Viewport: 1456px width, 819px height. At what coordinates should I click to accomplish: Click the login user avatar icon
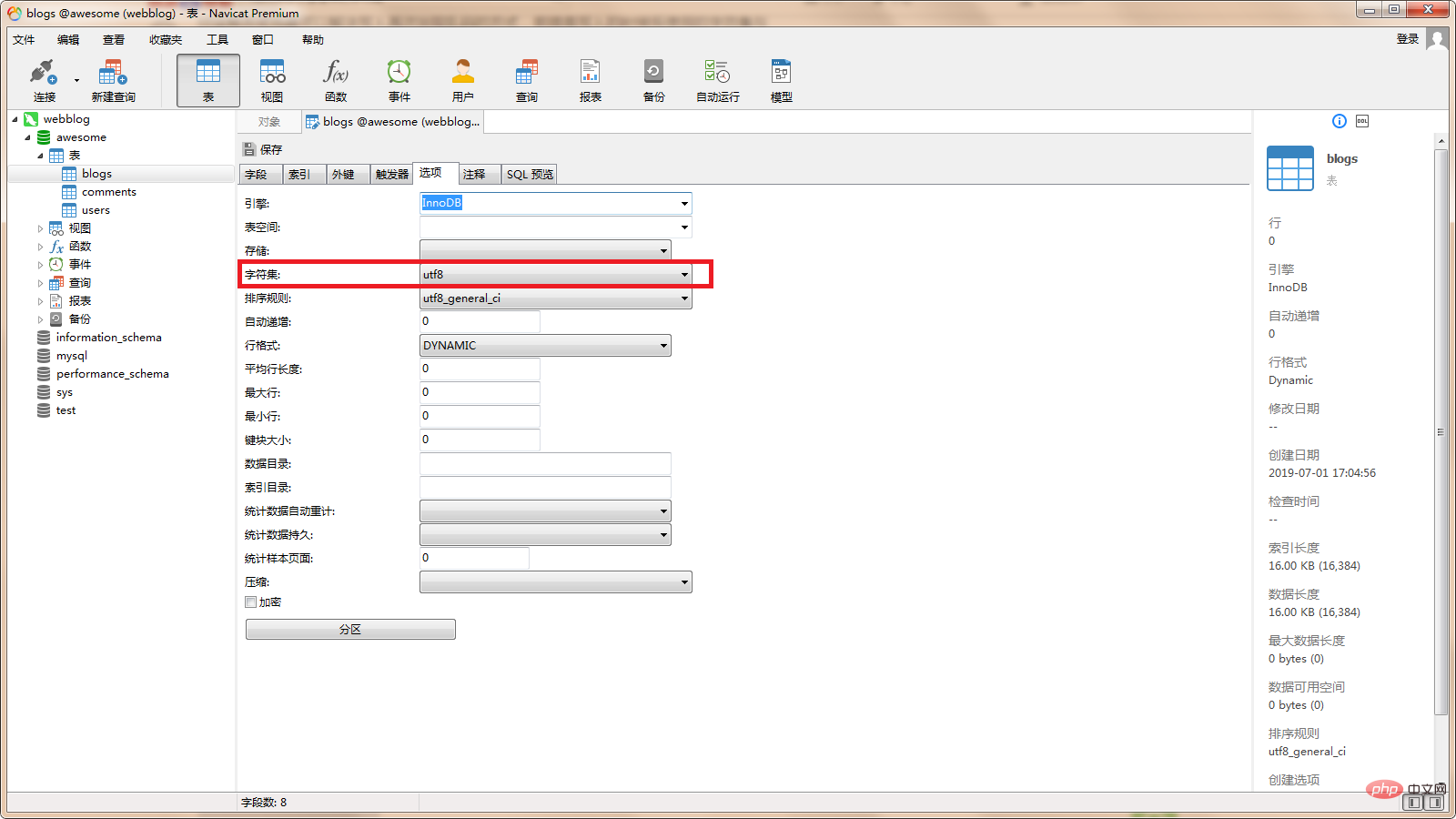[x=1437, y=39]
